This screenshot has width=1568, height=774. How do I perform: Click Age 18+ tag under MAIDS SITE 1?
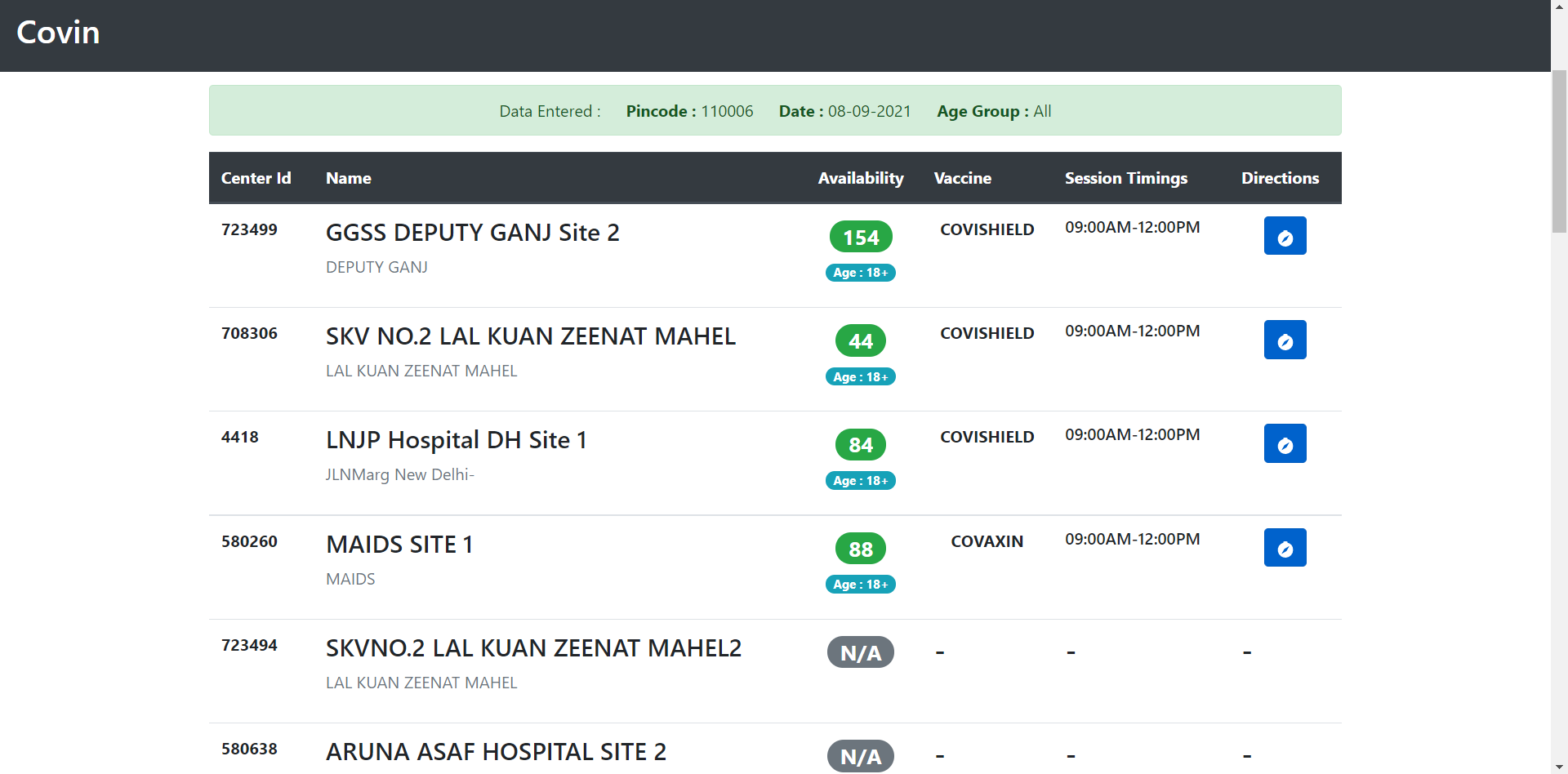(861, 585)
